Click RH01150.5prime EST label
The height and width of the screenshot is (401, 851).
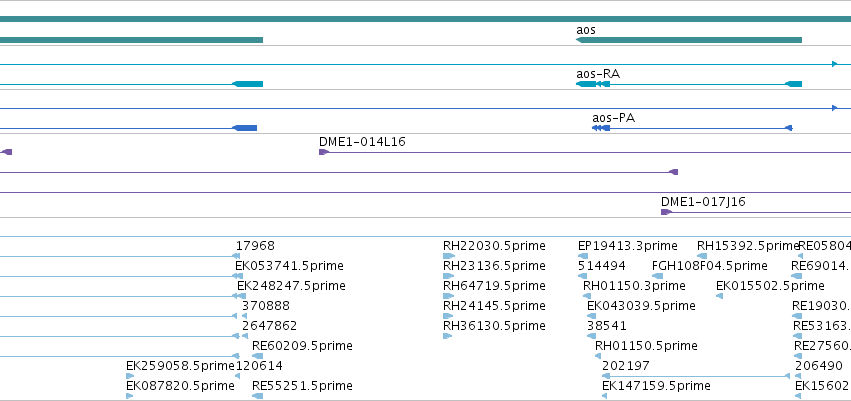(x=646, y=346)
